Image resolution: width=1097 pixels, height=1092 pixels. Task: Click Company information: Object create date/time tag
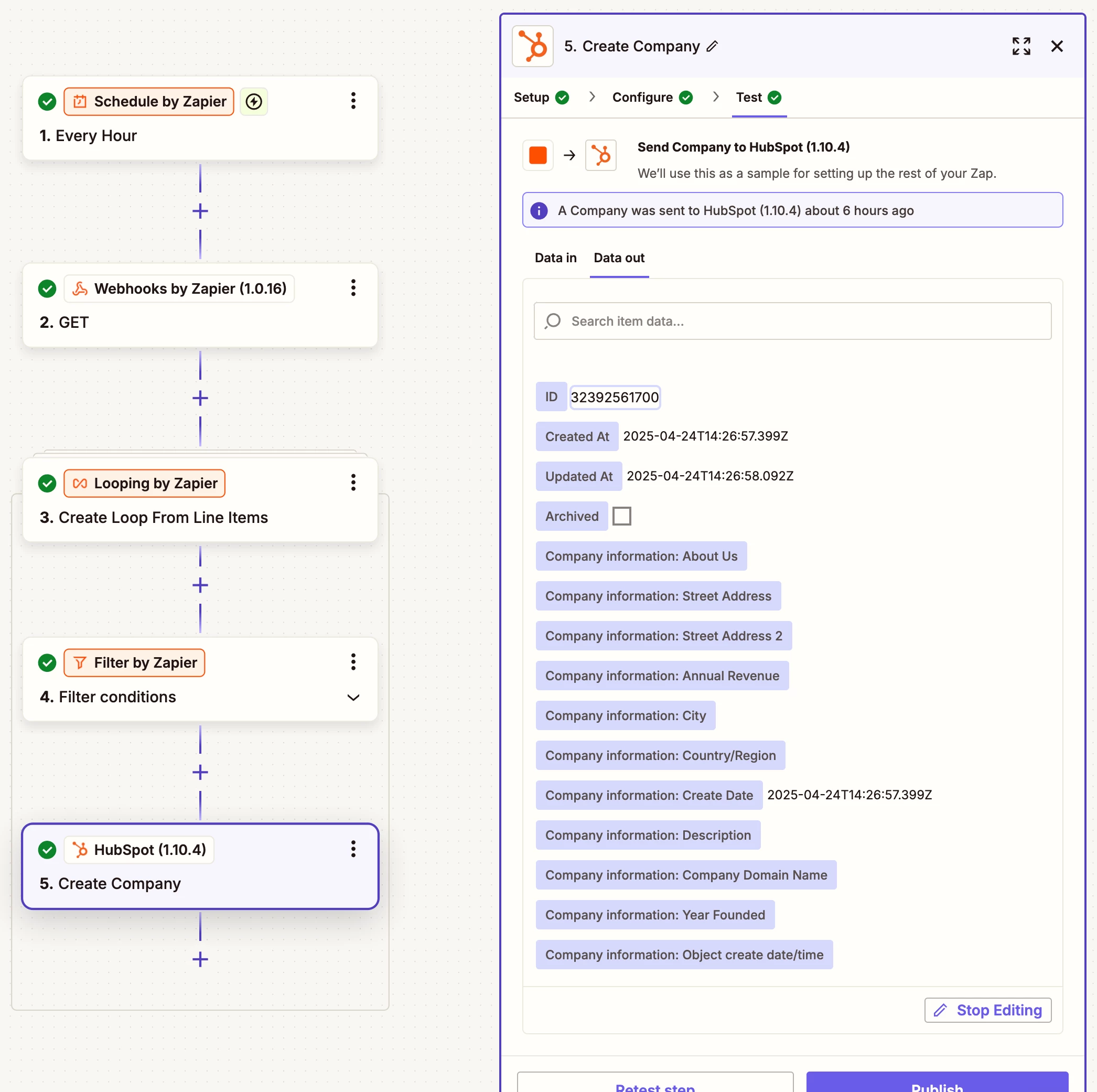pyautogui.click(x=684, y=954)
